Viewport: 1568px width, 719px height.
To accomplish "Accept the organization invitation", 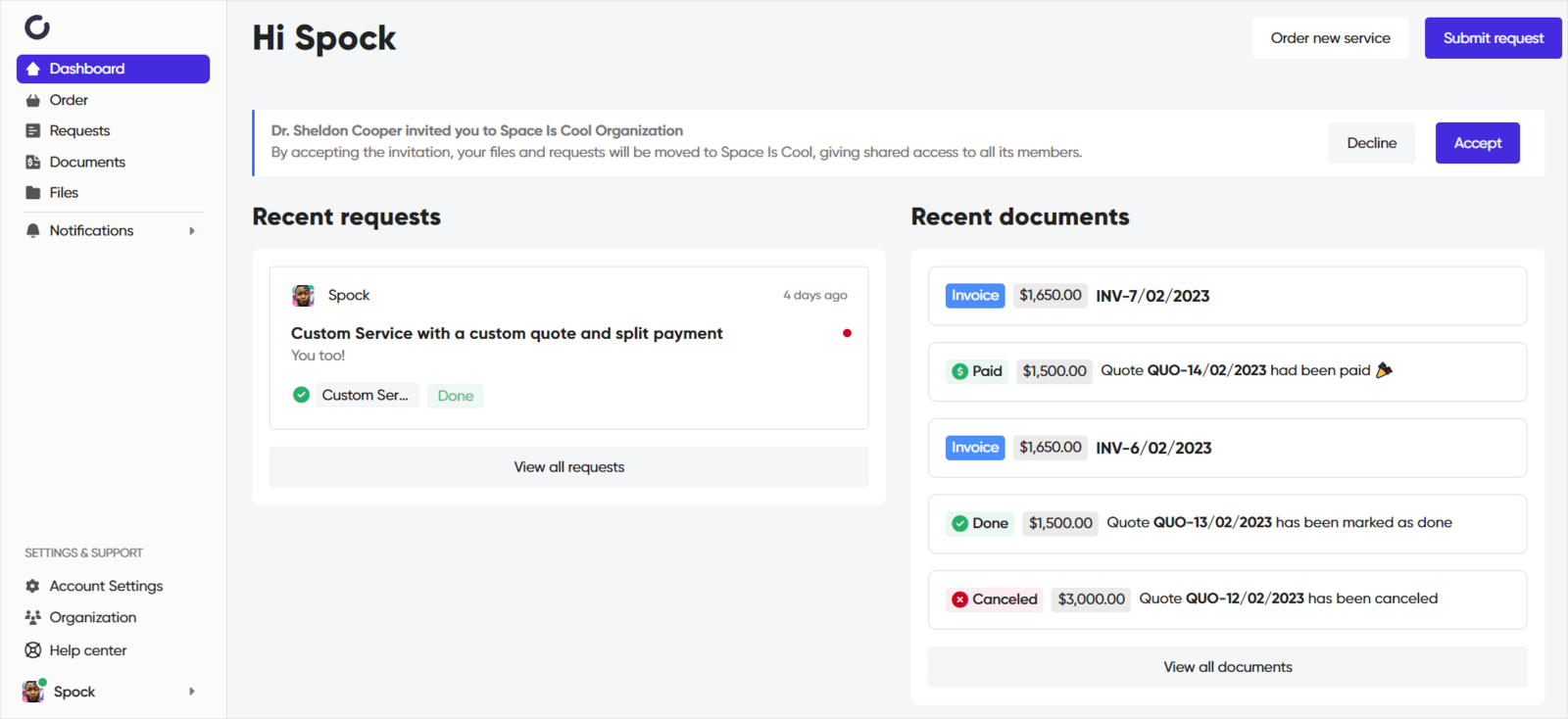I will [1477, 143].
